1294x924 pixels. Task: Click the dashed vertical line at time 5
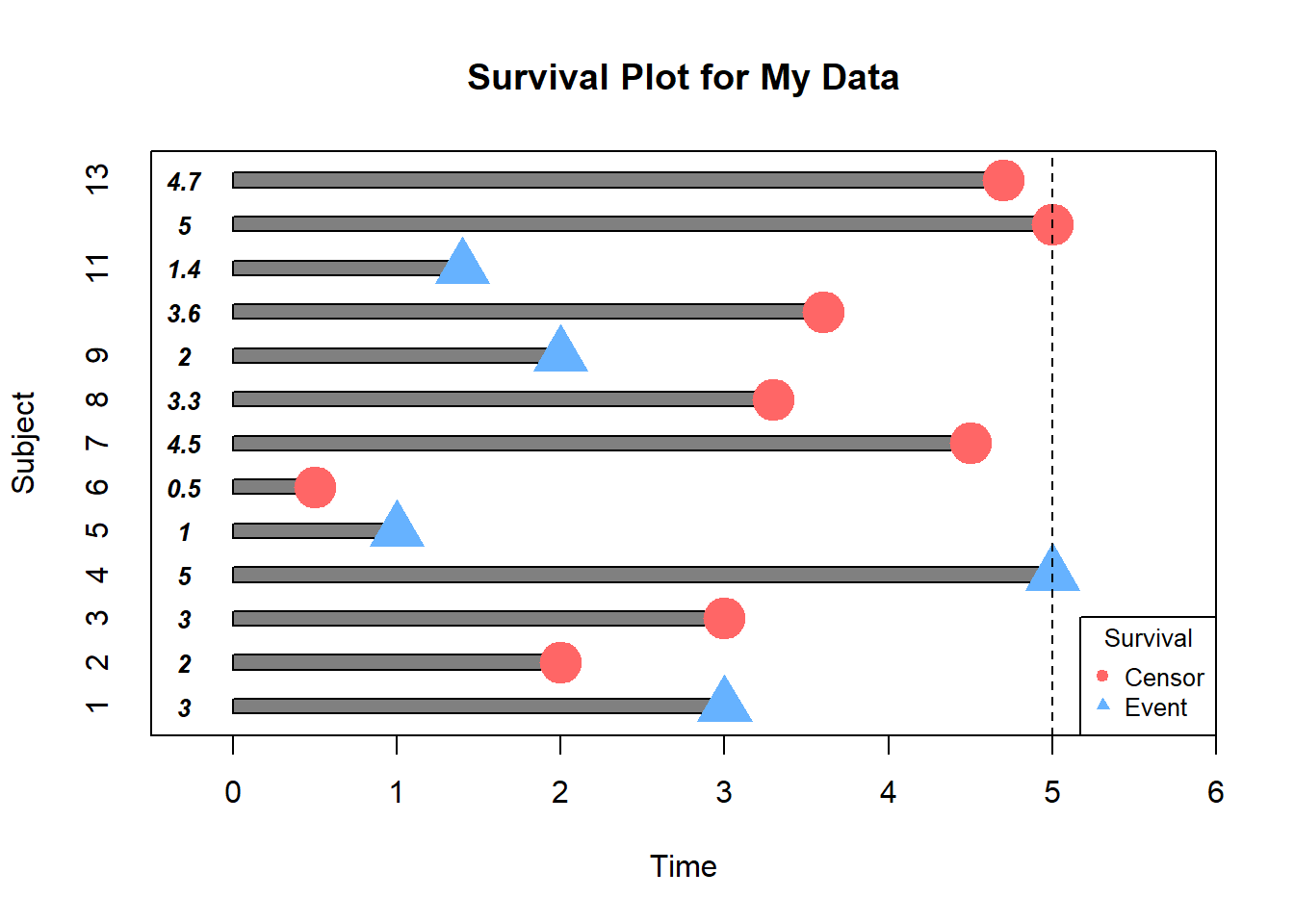pos(1052,385)
